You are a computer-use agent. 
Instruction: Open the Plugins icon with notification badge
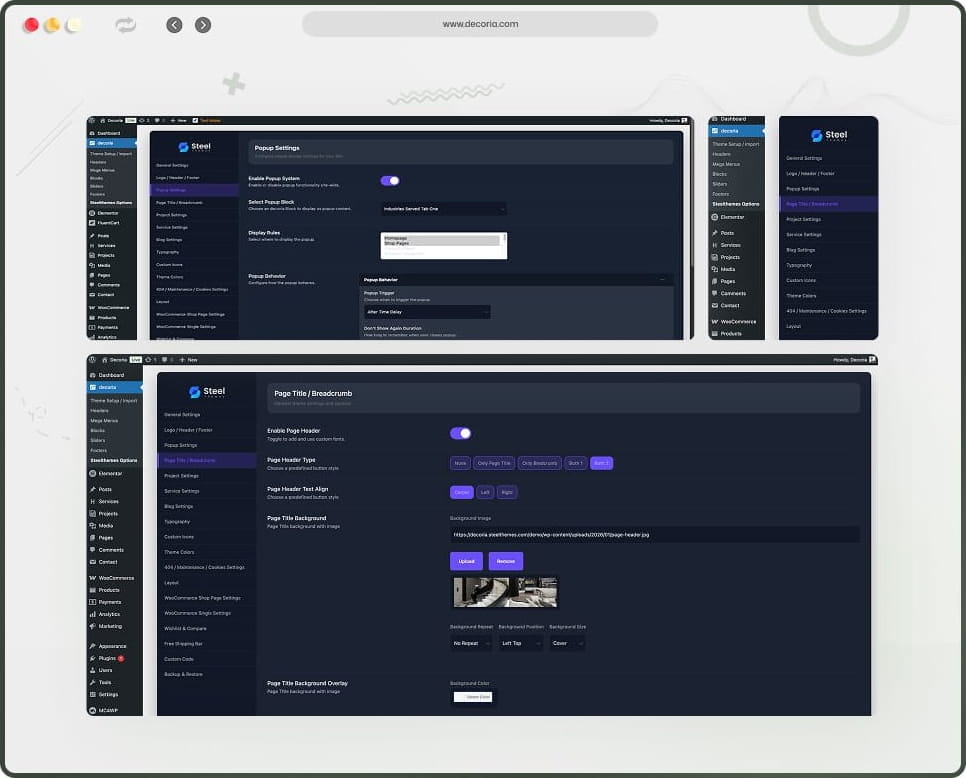[x=92, y=657]
